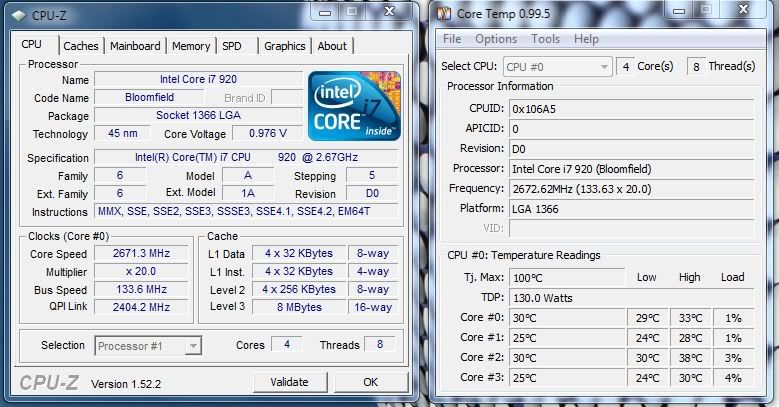
Task: Click the TDP value 130.0 Watts
Action: (x=631, y=298)
